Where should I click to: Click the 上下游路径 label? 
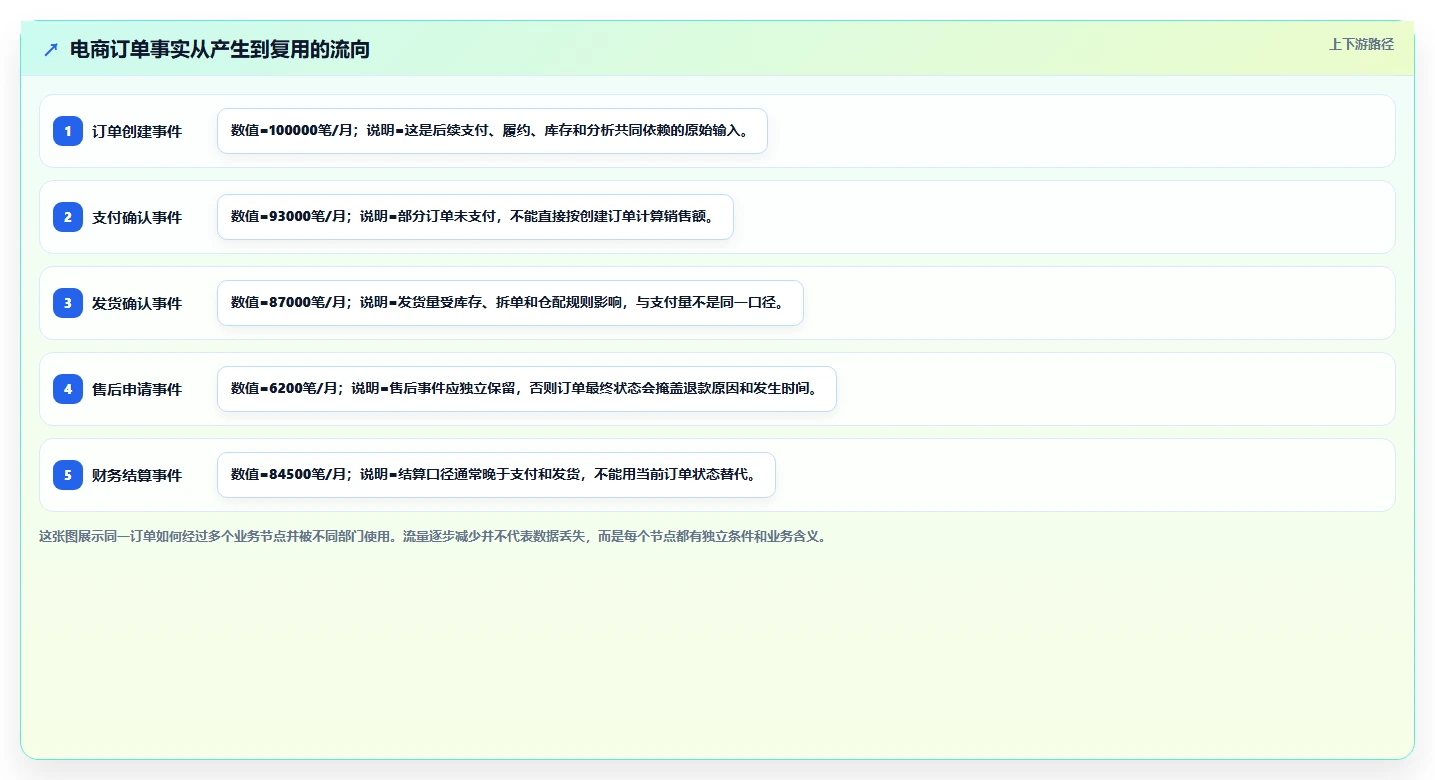click(1361, 44)
